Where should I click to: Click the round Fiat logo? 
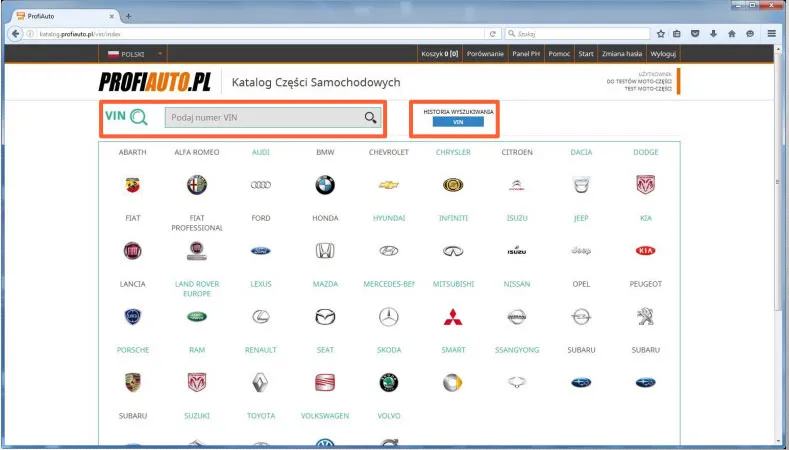[x=133, y=251]
